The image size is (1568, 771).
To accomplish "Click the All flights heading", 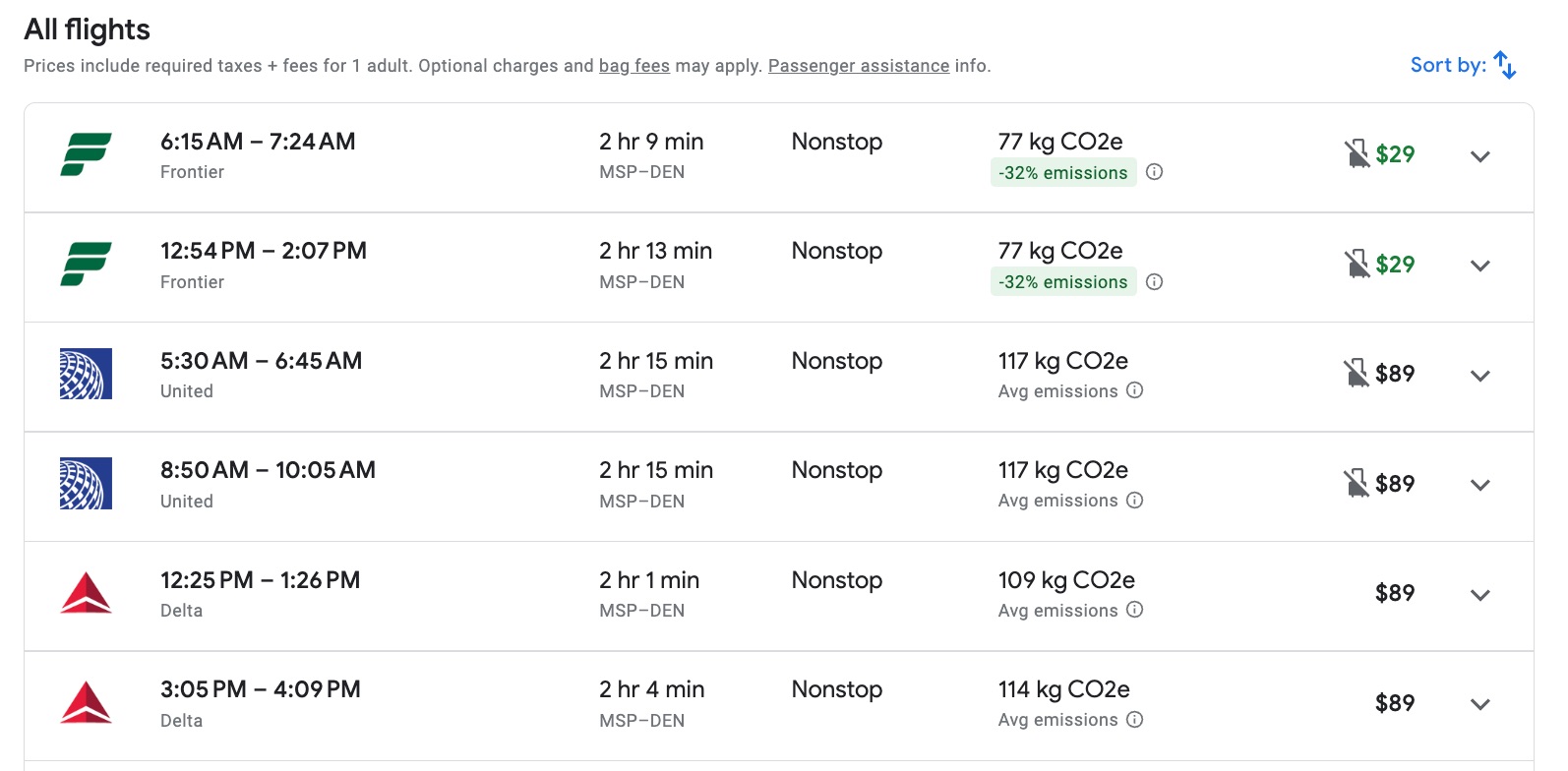I will click(x=87, y=30).
